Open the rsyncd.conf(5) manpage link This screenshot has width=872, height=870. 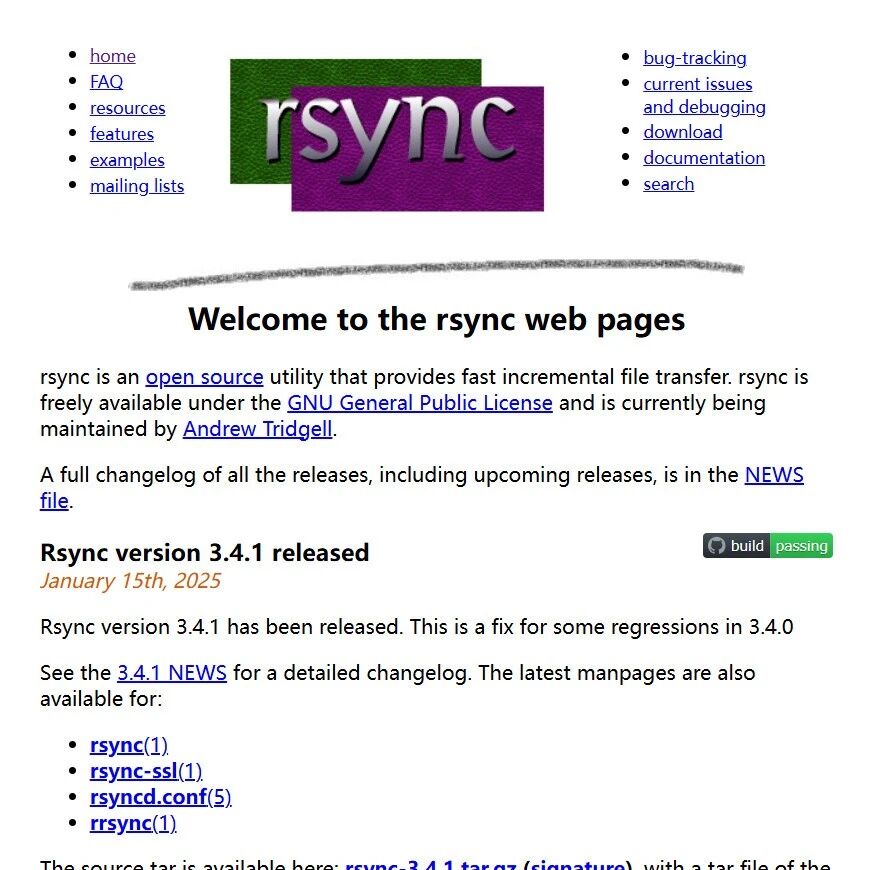point(160,798)
